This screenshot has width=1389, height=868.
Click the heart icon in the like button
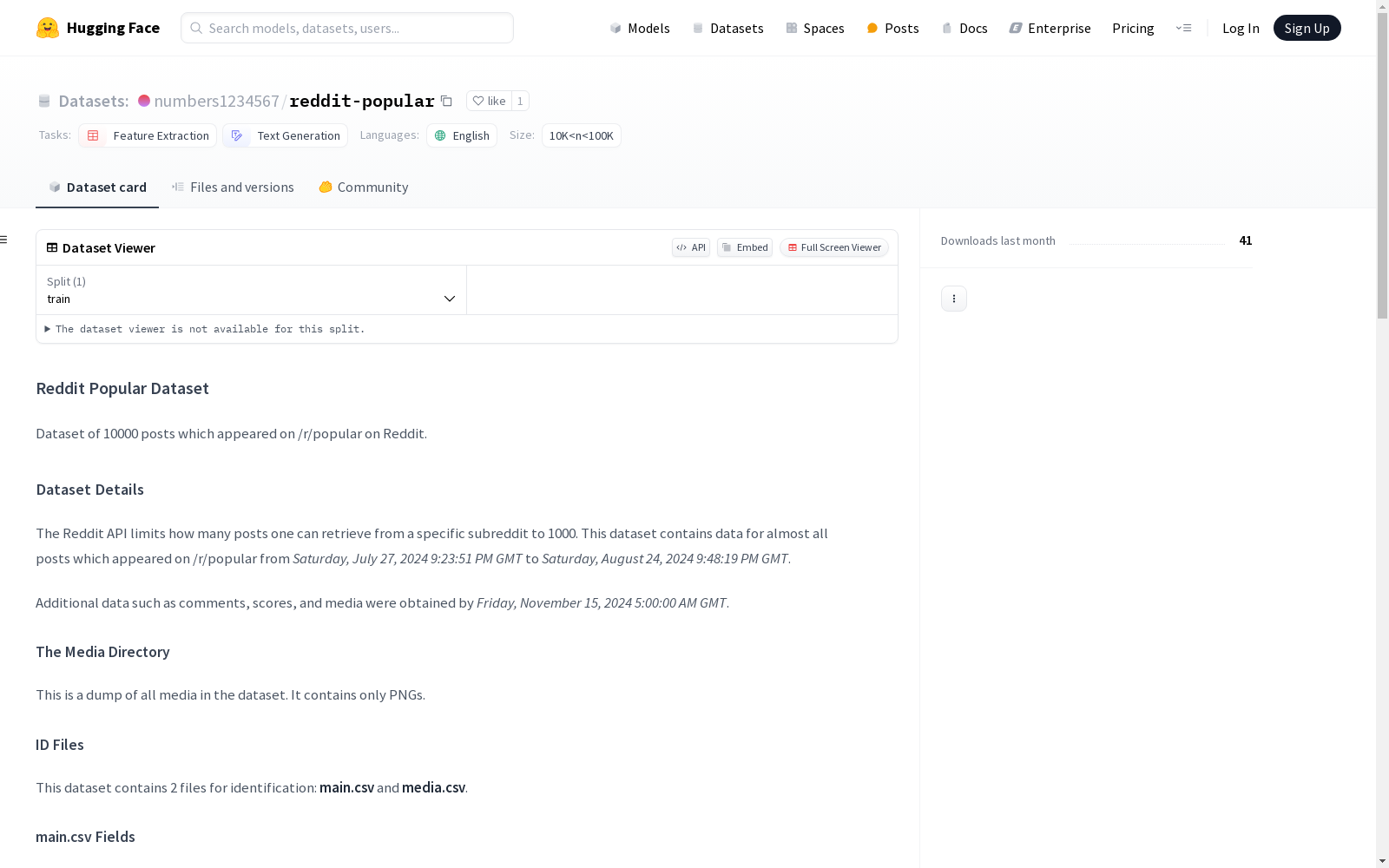tap(477, 101)
